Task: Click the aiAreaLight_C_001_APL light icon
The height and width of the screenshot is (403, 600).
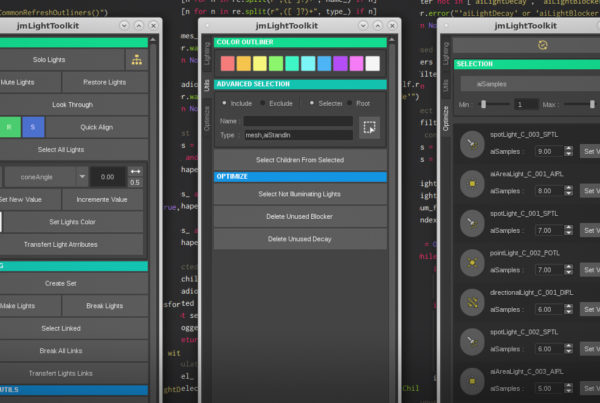Action: tap(472, 184)
